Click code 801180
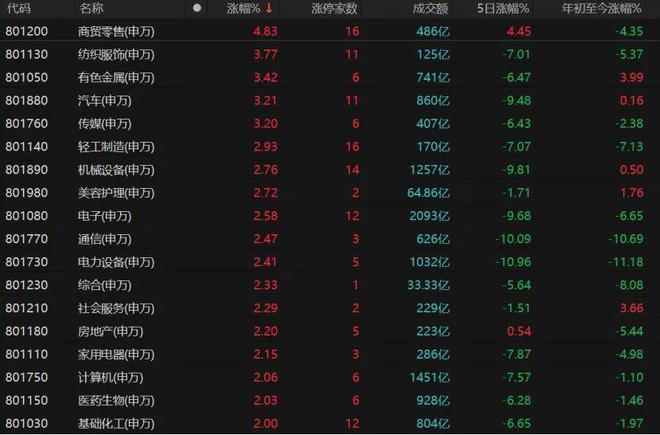 click(27, 331)
